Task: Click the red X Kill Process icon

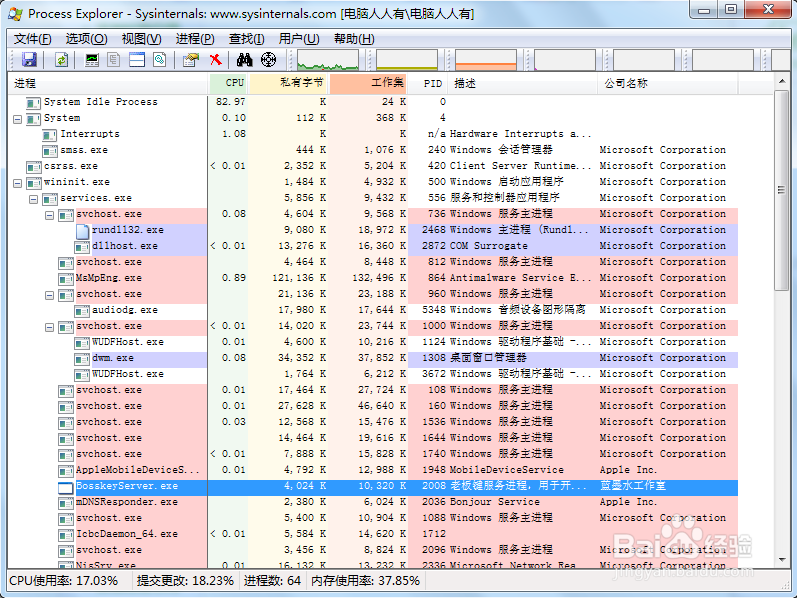Action: coord(216,60)
